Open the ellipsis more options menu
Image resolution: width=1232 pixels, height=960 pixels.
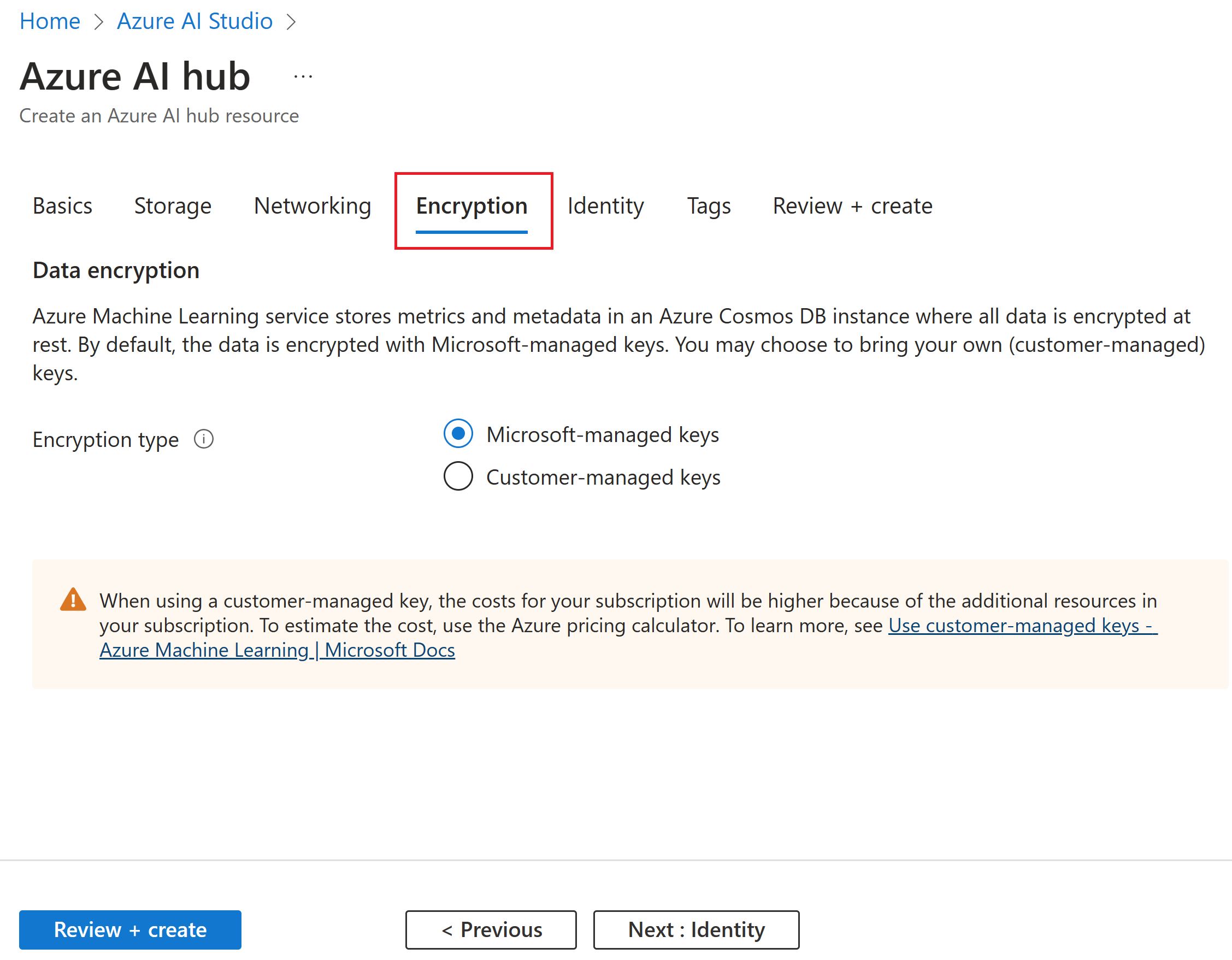point(303,76)
